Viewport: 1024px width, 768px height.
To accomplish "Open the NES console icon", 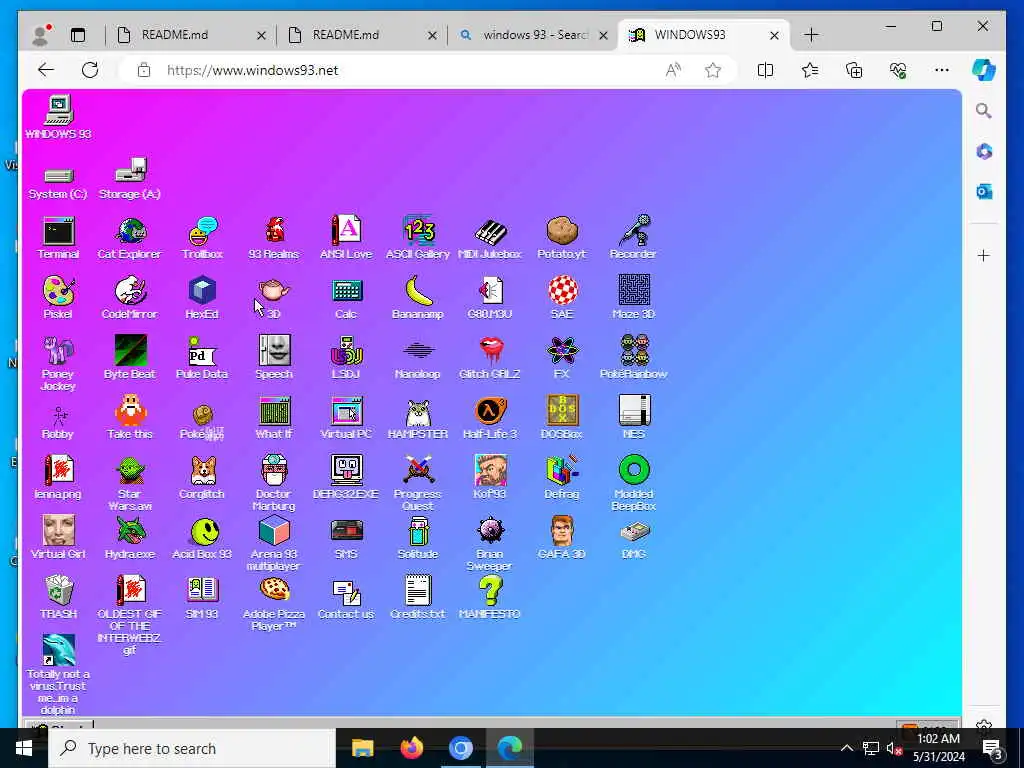I will [633, 418].
